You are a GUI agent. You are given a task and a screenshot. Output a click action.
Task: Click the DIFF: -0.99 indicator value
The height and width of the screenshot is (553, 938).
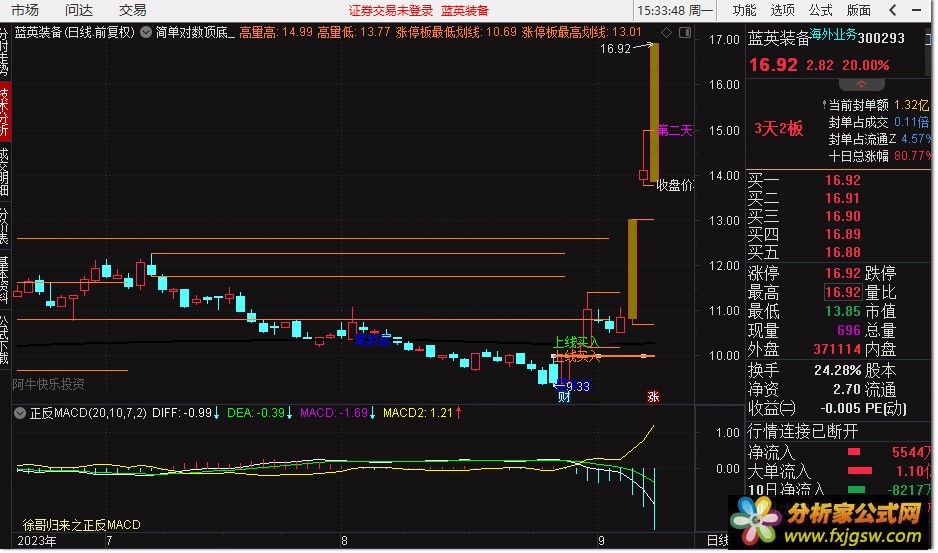point(182,413)
